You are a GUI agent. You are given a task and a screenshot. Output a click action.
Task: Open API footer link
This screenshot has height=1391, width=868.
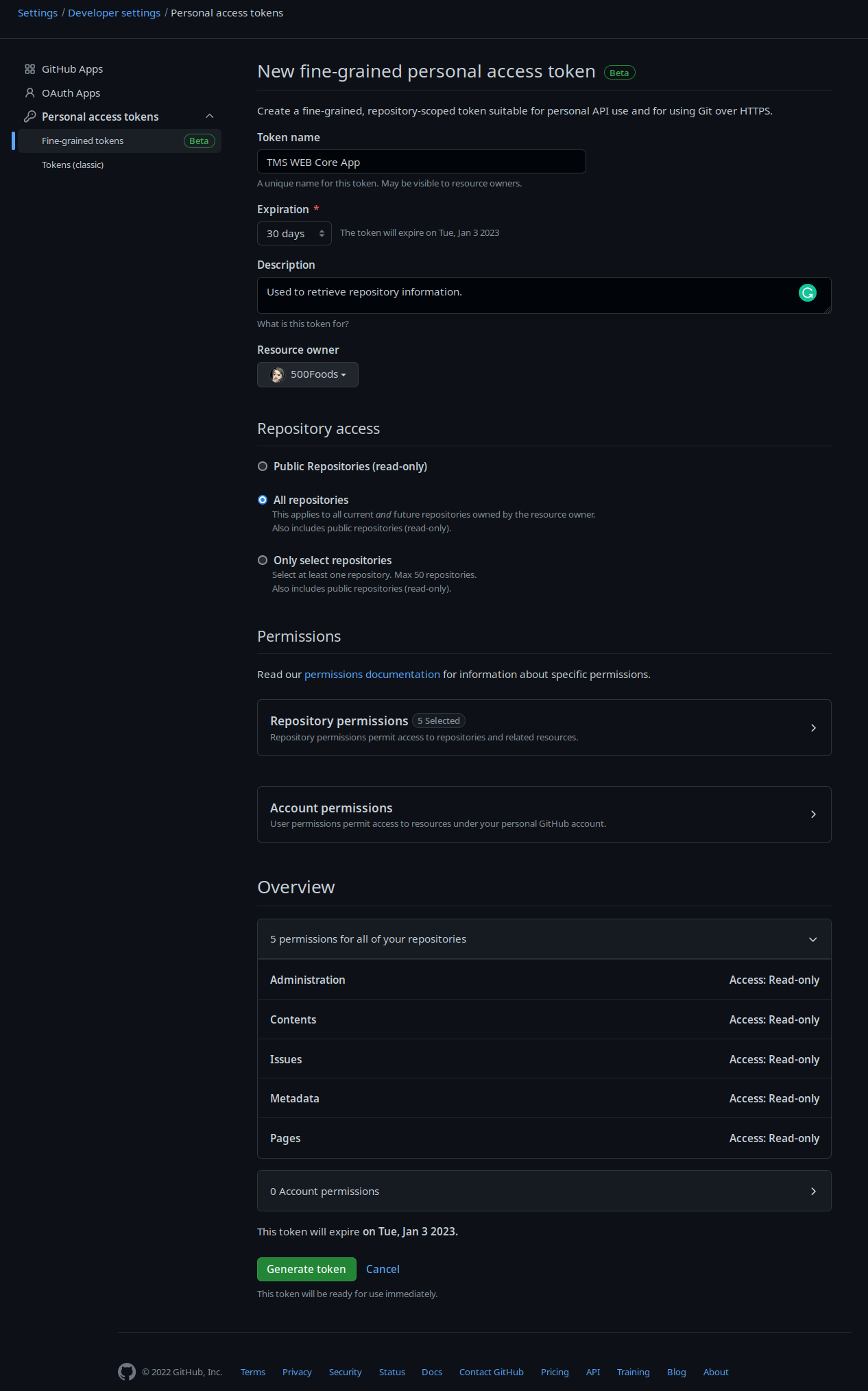(x=593, y=1372)
